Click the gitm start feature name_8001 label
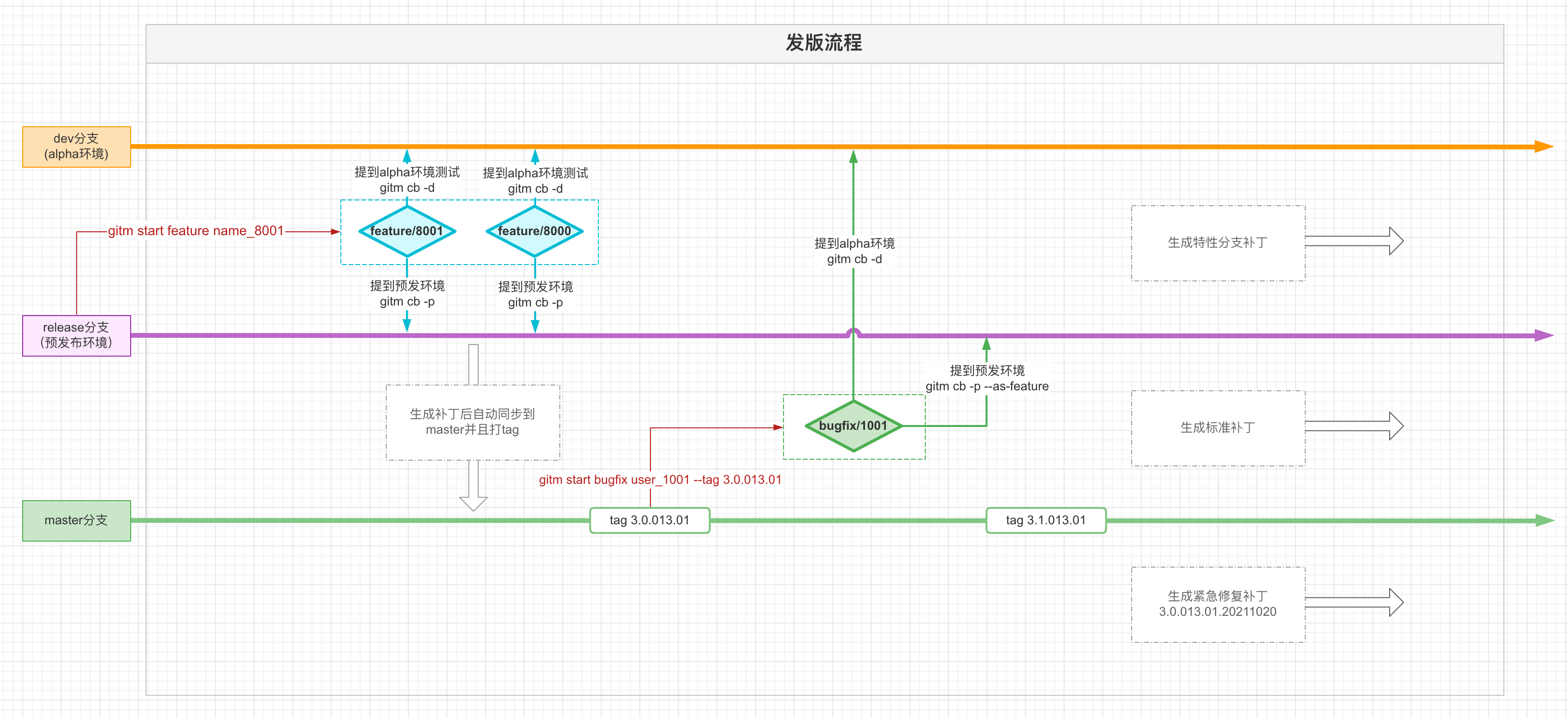The width and height of the screenshot is (1568, 718). click(195, 231)
